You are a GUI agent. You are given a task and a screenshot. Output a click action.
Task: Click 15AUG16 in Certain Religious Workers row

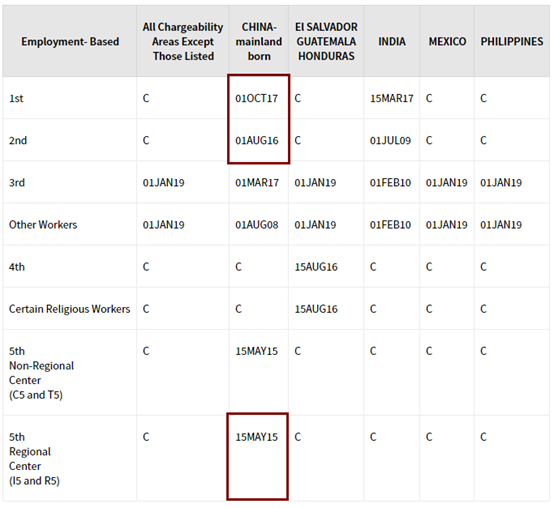pyautogui.click(x=316, y=309)
